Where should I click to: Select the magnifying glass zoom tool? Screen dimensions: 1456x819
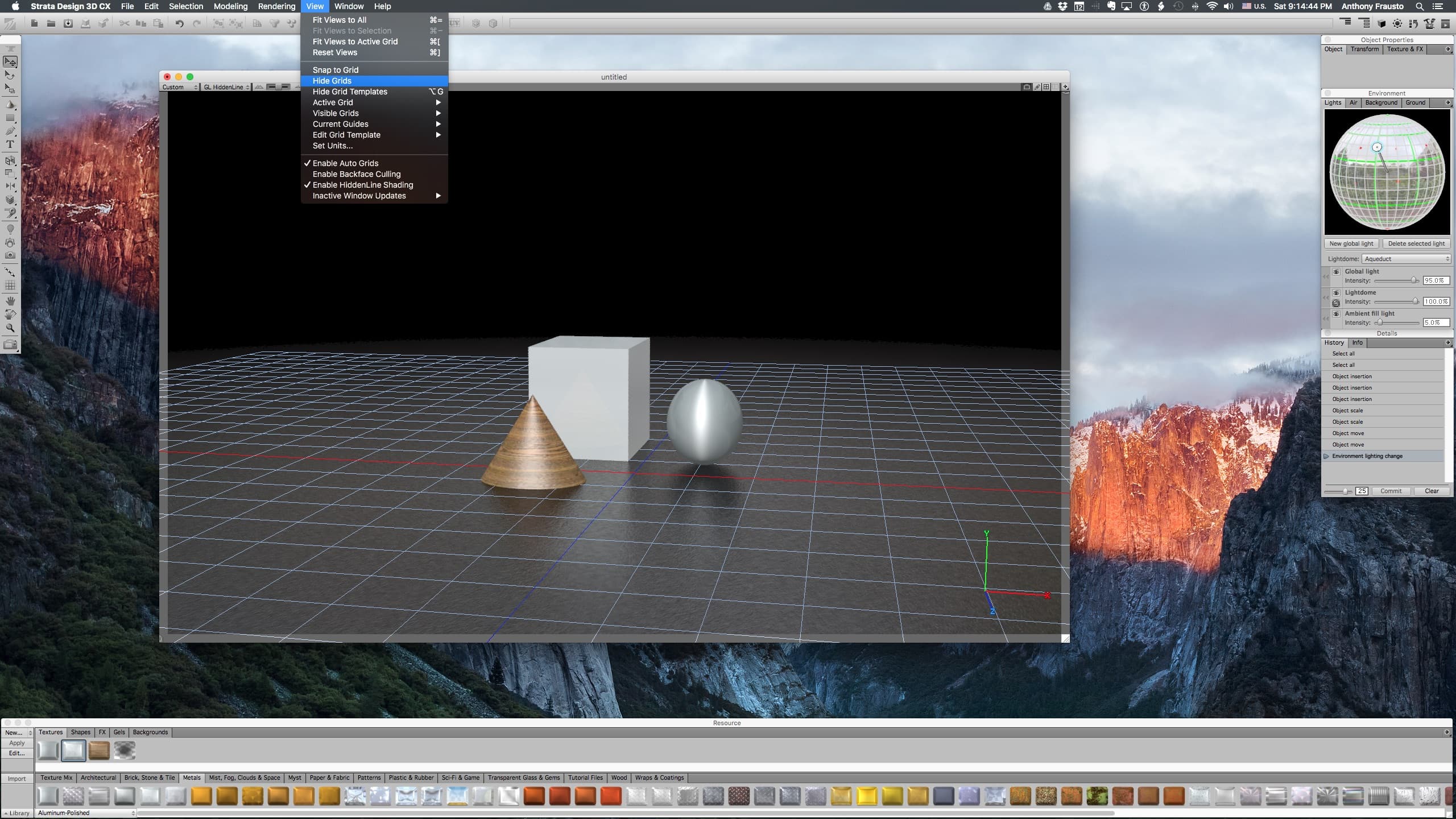click(x=10, y=328)
